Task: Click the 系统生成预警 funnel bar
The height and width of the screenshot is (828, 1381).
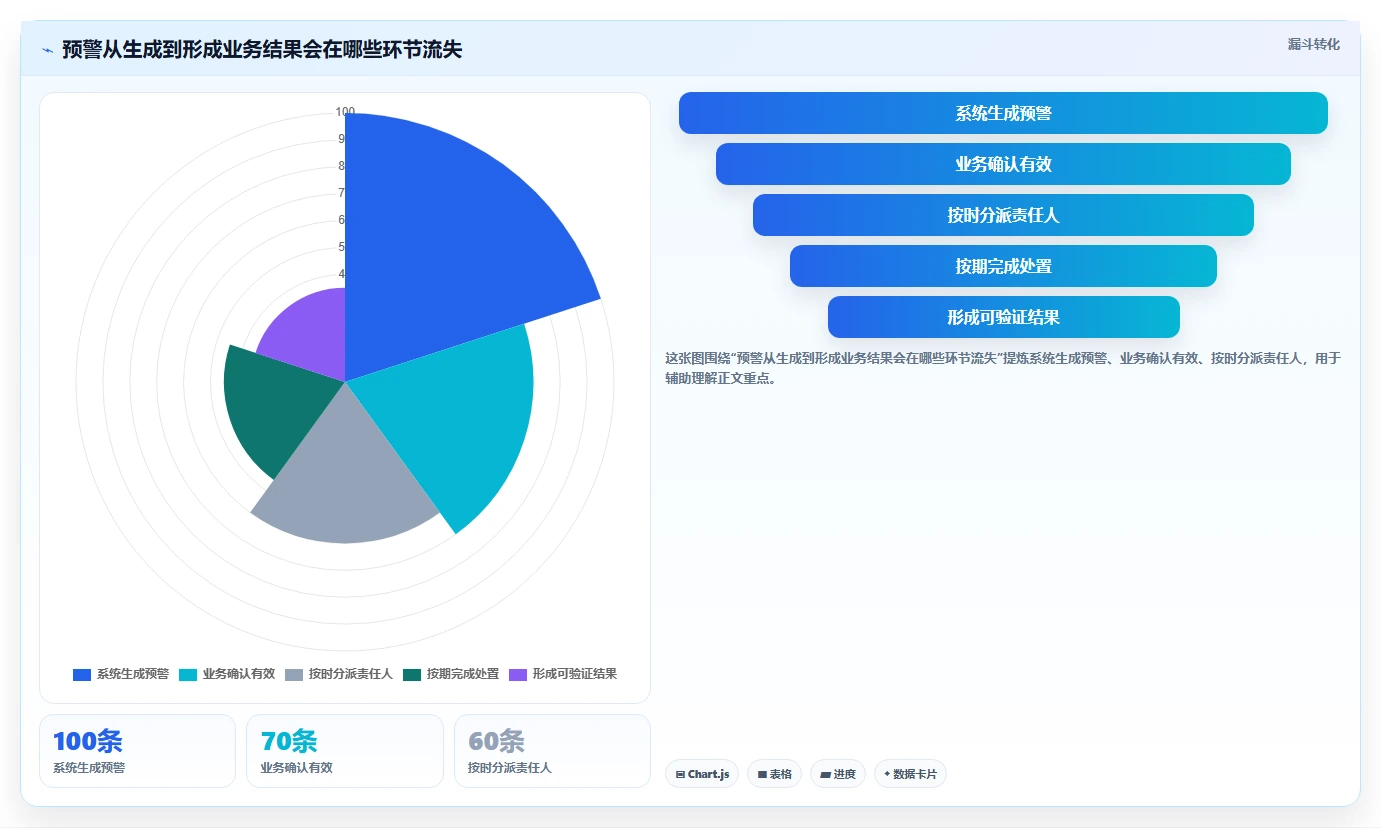Action: (x=1003, y=113)
